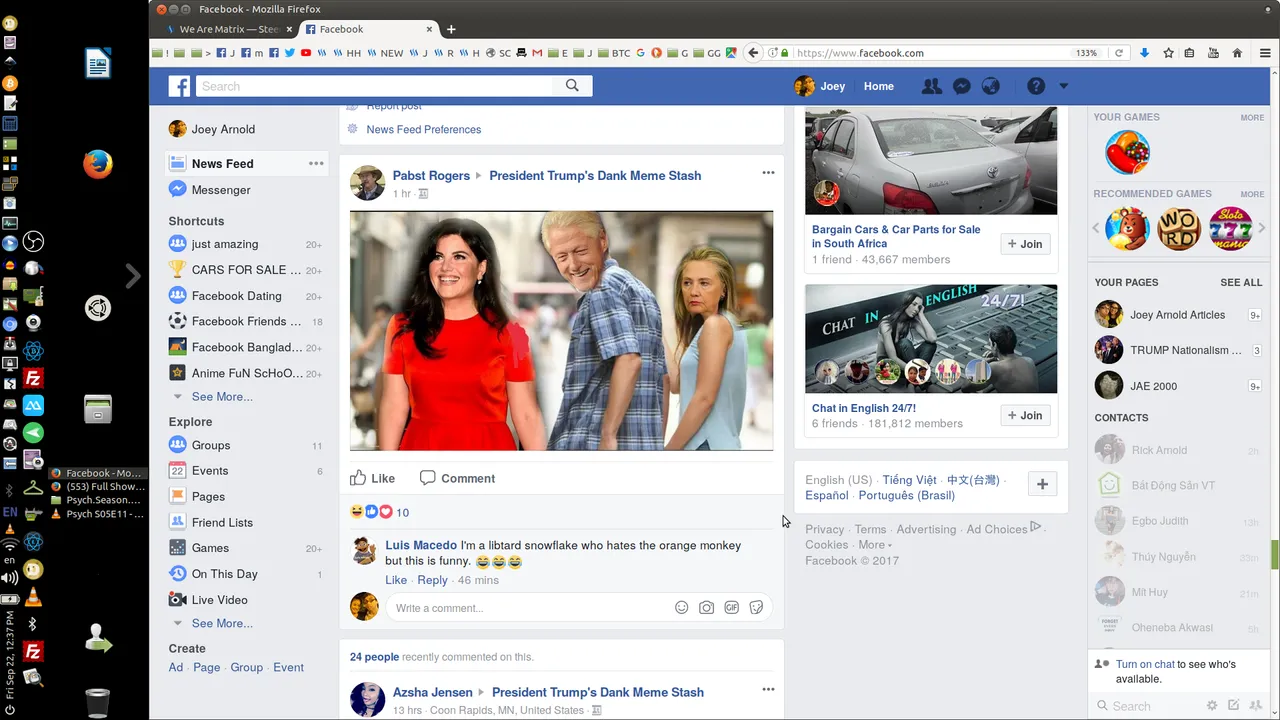
Task: Open Messenger in left sidebar
Action: click(x=221, y=190)
